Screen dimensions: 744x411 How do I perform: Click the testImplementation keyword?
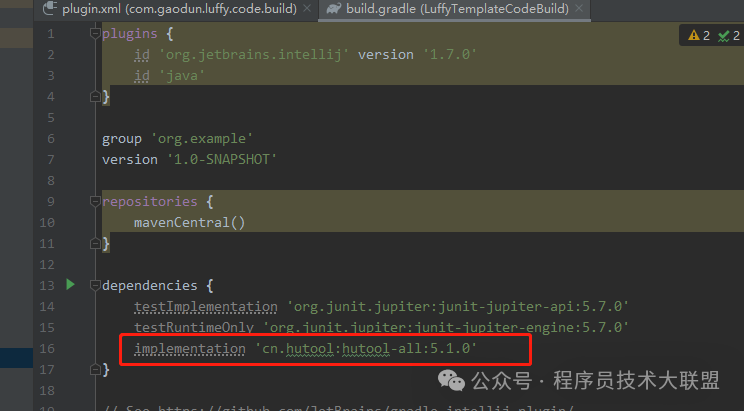pos(206,307)
